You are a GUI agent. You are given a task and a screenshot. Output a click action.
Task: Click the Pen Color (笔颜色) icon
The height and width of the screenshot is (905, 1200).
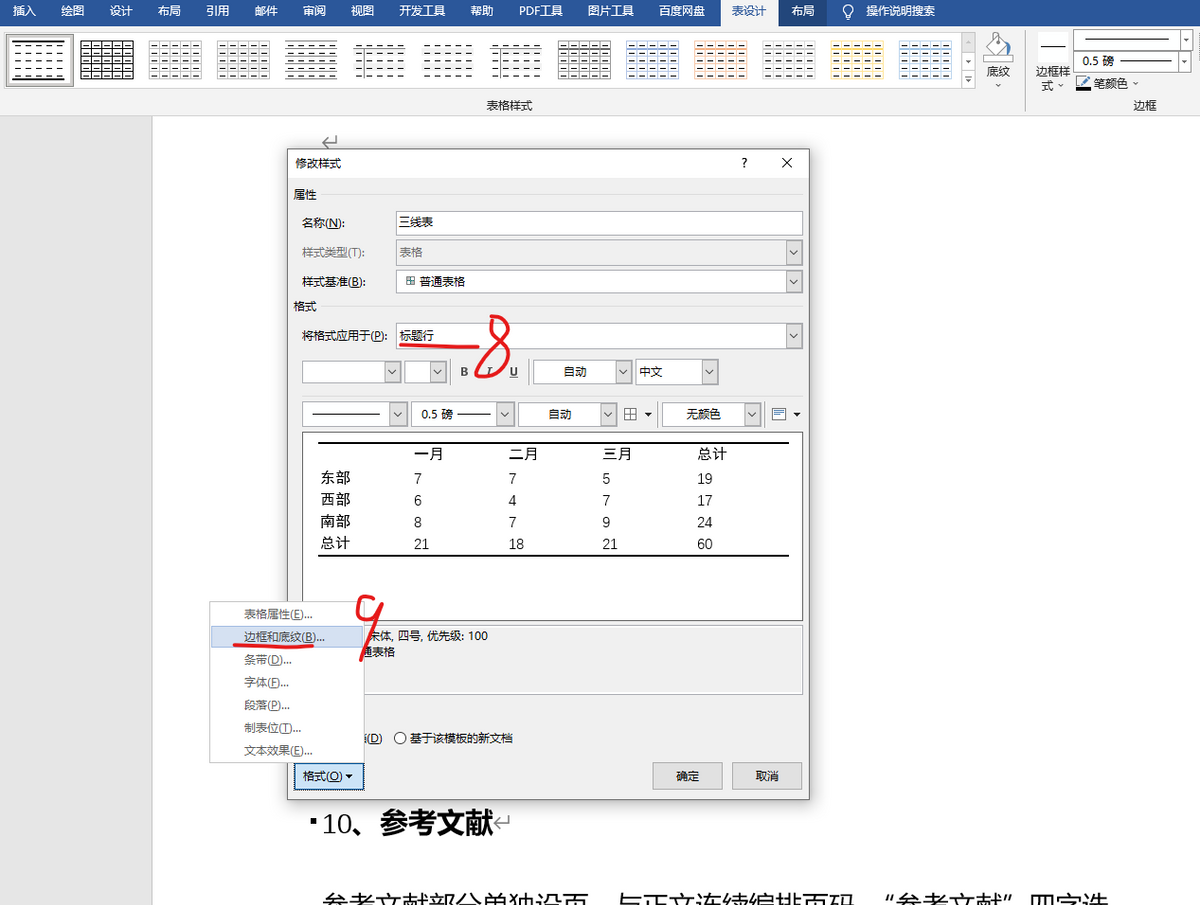click(x=1084, y=84)
